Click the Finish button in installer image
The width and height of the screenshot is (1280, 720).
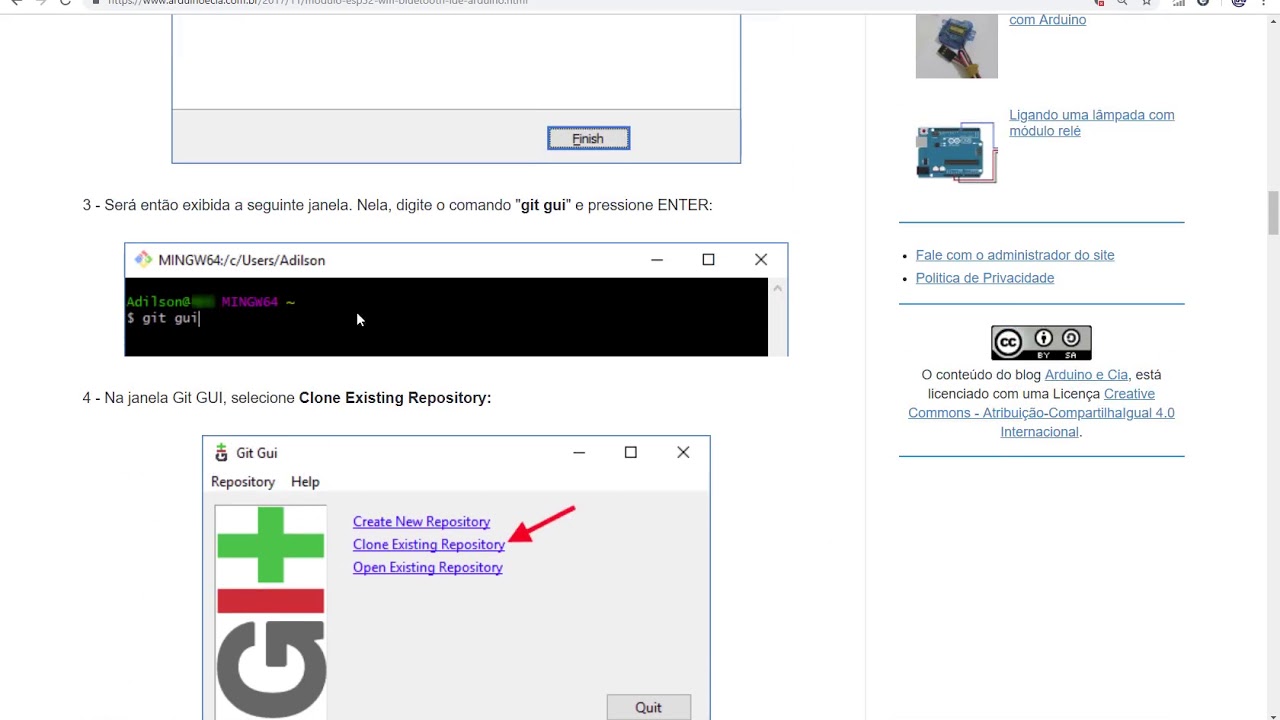click(x=588, y=139)
